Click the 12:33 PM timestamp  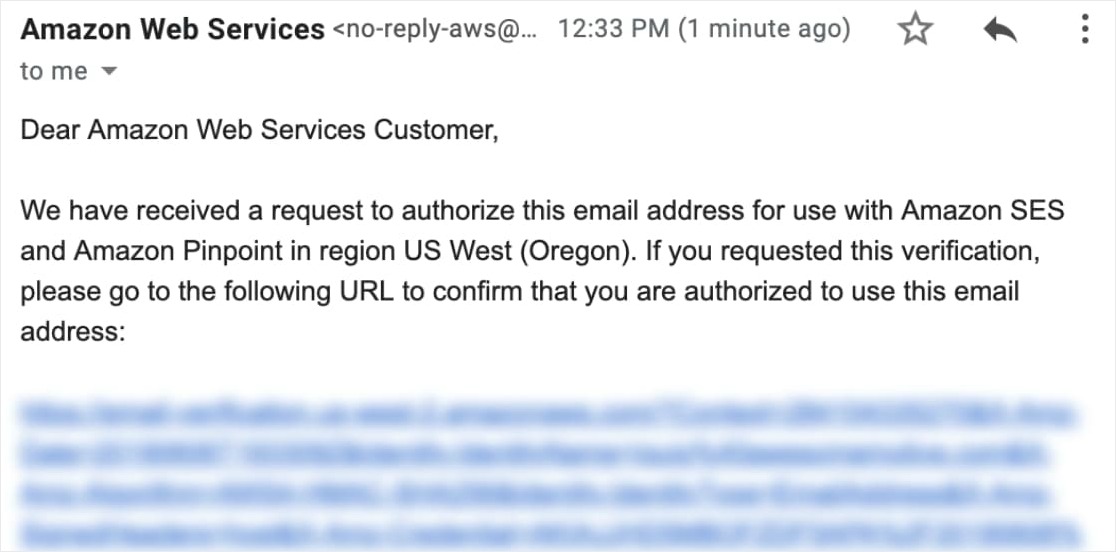(x=614, y=30)
